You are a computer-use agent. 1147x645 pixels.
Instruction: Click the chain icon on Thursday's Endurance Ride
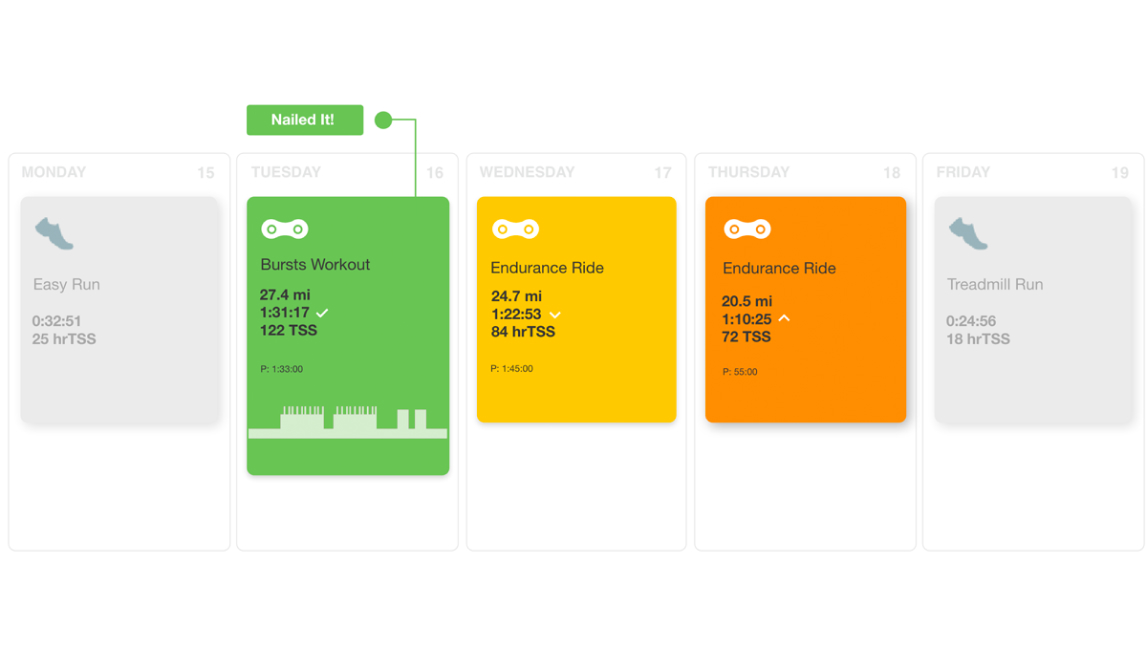click(747, 229)
